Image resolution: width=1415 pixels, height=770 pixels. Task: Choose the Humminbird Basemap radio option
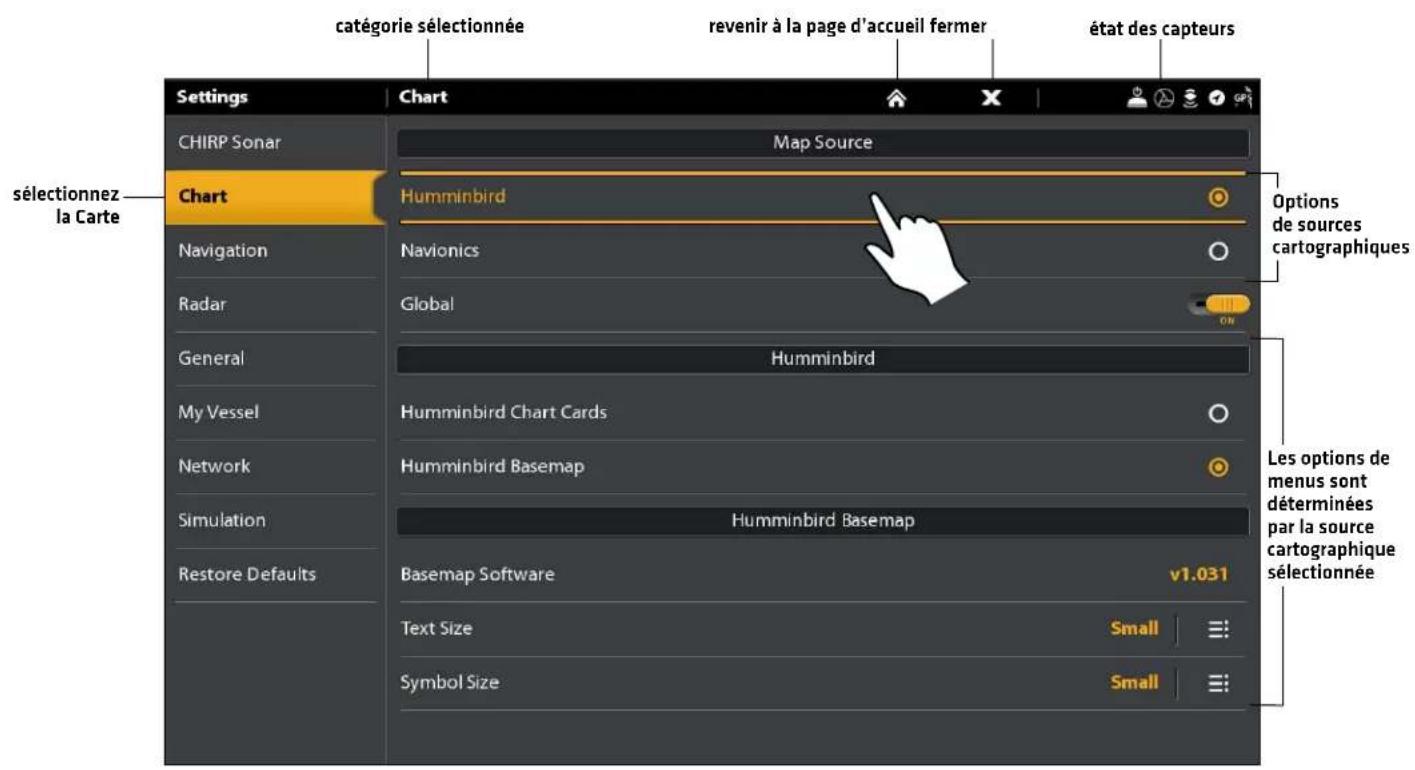1217,467
